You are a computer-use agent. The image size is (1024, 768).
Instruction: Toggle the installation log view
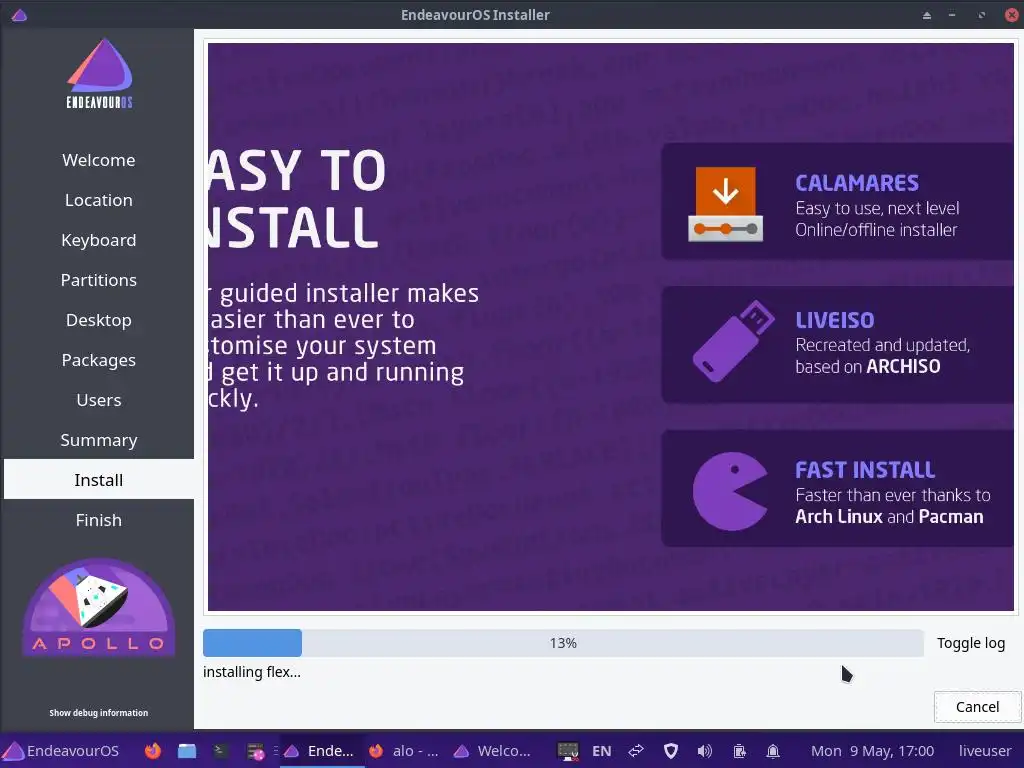coord(970,643)
